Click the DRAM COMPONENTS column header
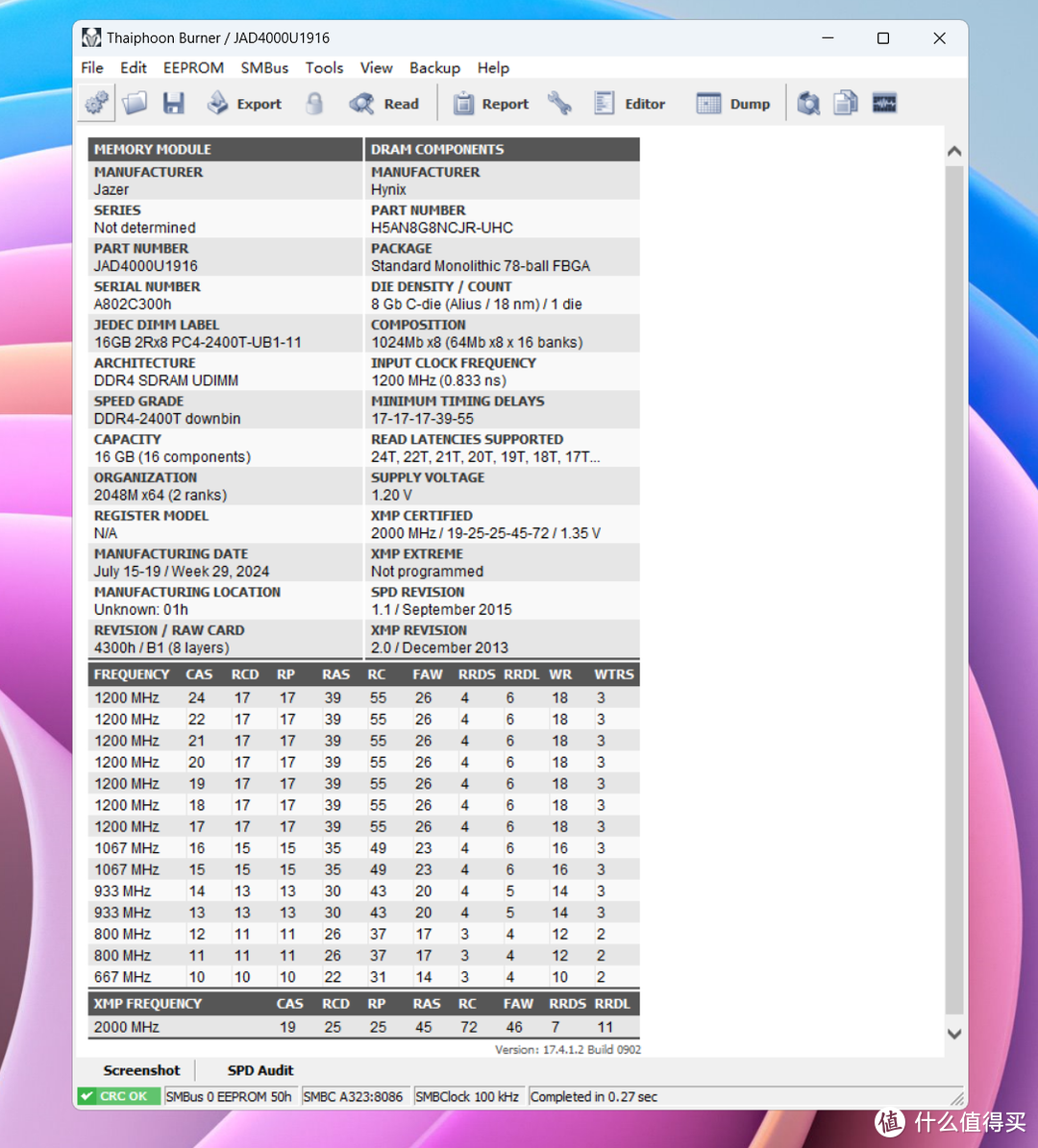The image size is (1038, 1148). click(x=503, y=149)
